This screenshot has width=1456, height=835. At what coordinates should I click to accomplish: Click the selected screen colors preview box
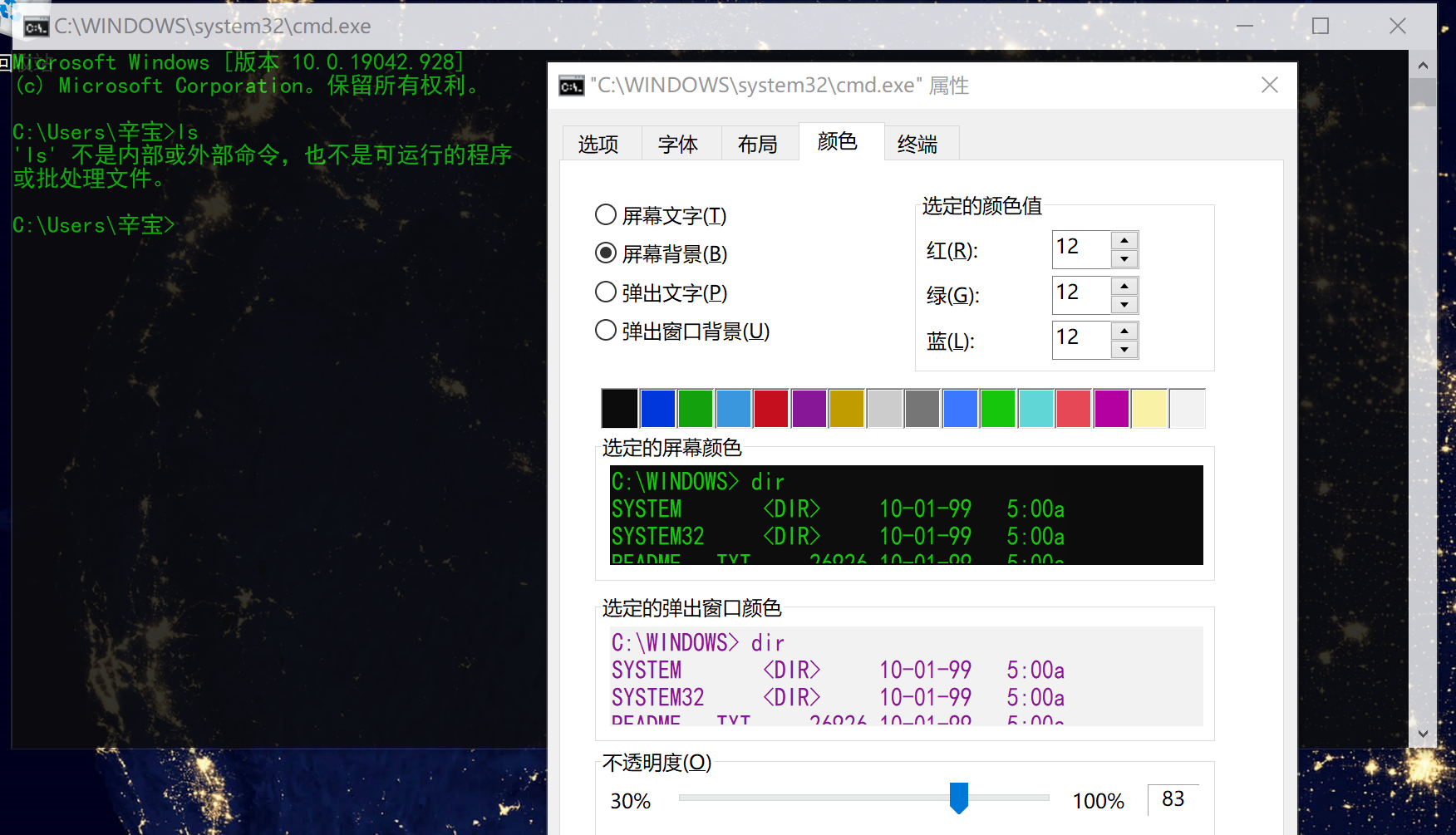pyautogui.click(x=907, y=515)
